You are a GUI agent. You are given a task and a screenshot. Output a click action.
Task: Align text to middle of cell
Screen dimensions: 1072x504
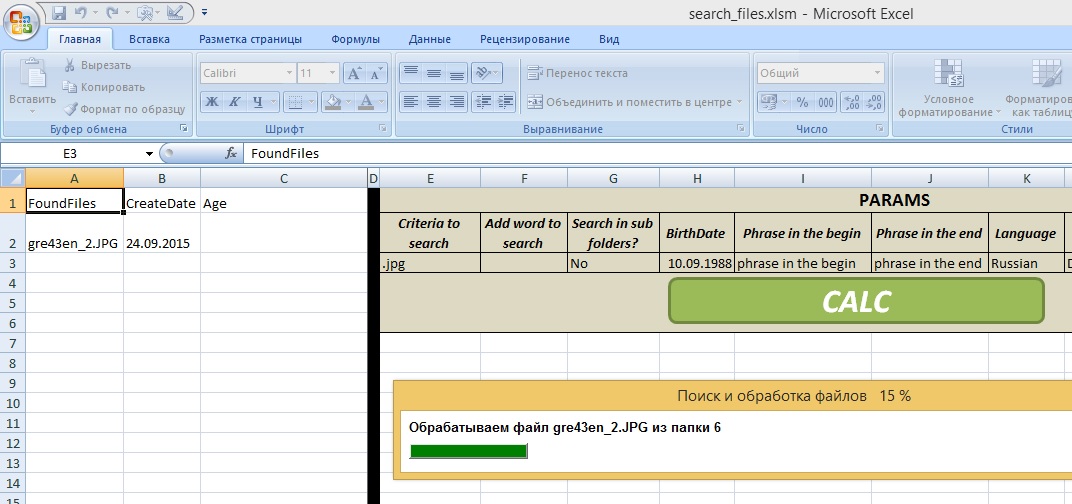[x=433, y=72]
